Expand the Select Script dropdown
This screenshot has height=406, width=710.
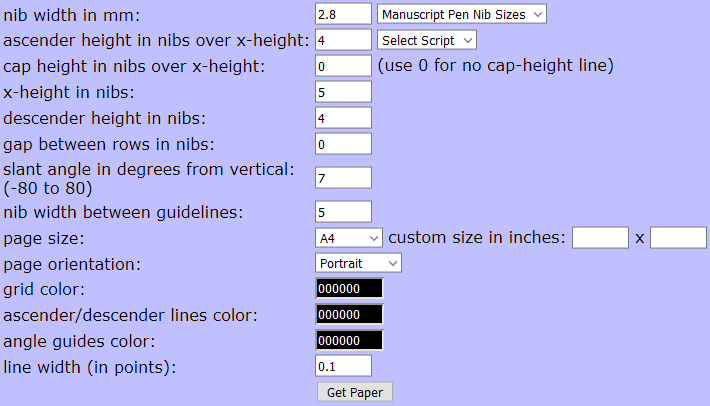click(x=427, y=40)
